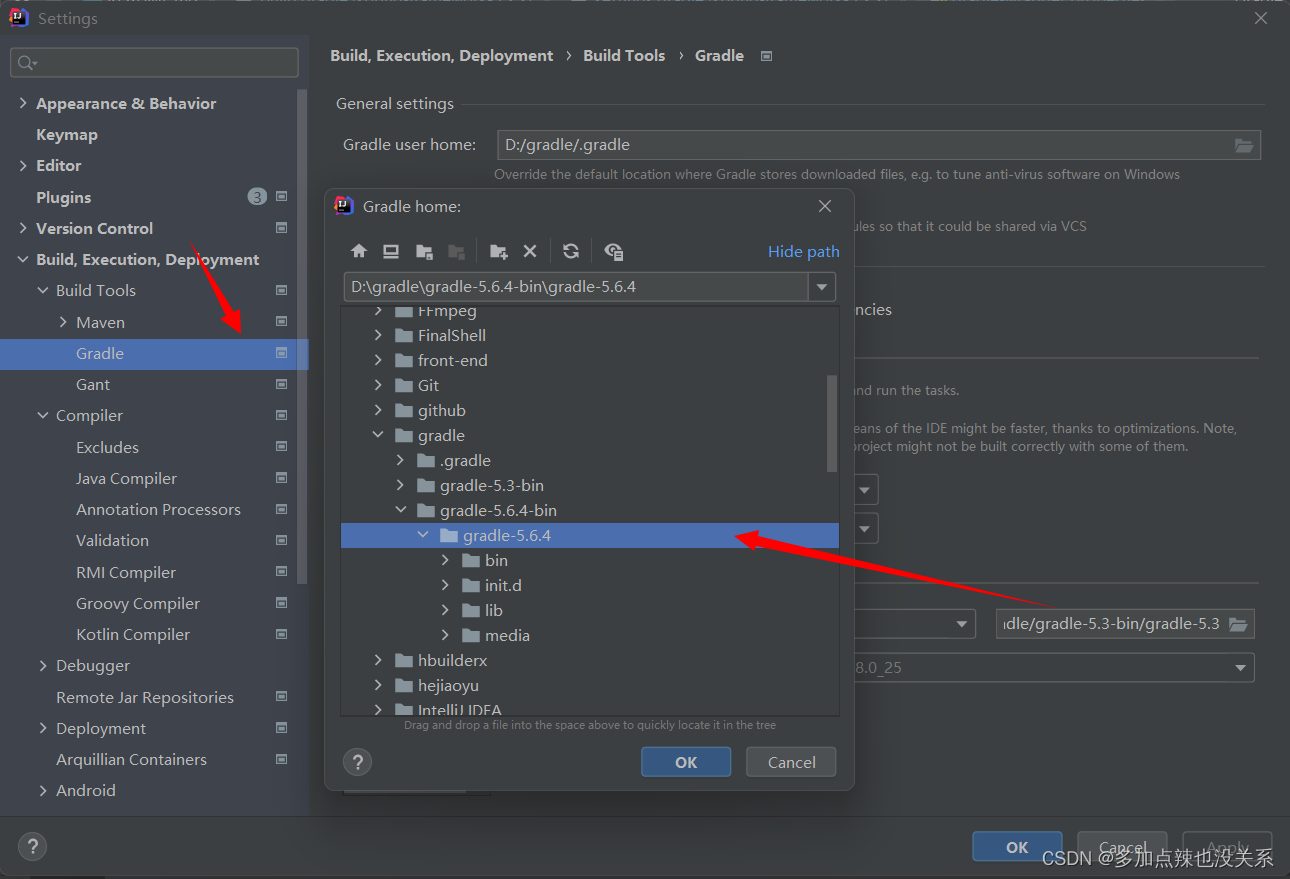Open help in Gradle home dialog
1290x879 pixels.
[x=357, y=762]
